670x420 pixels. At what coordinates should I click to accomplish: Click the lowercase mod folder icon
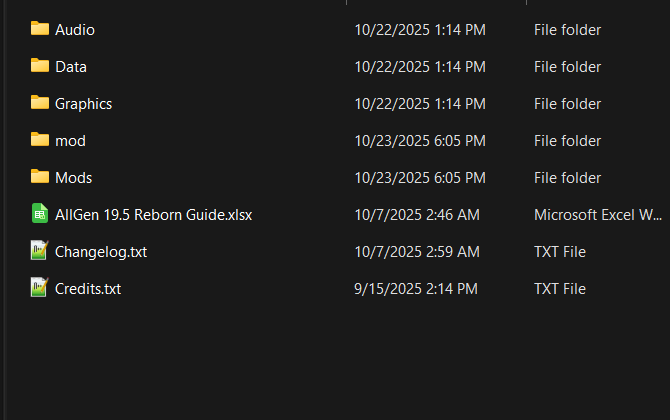click(x=40, y=140)
